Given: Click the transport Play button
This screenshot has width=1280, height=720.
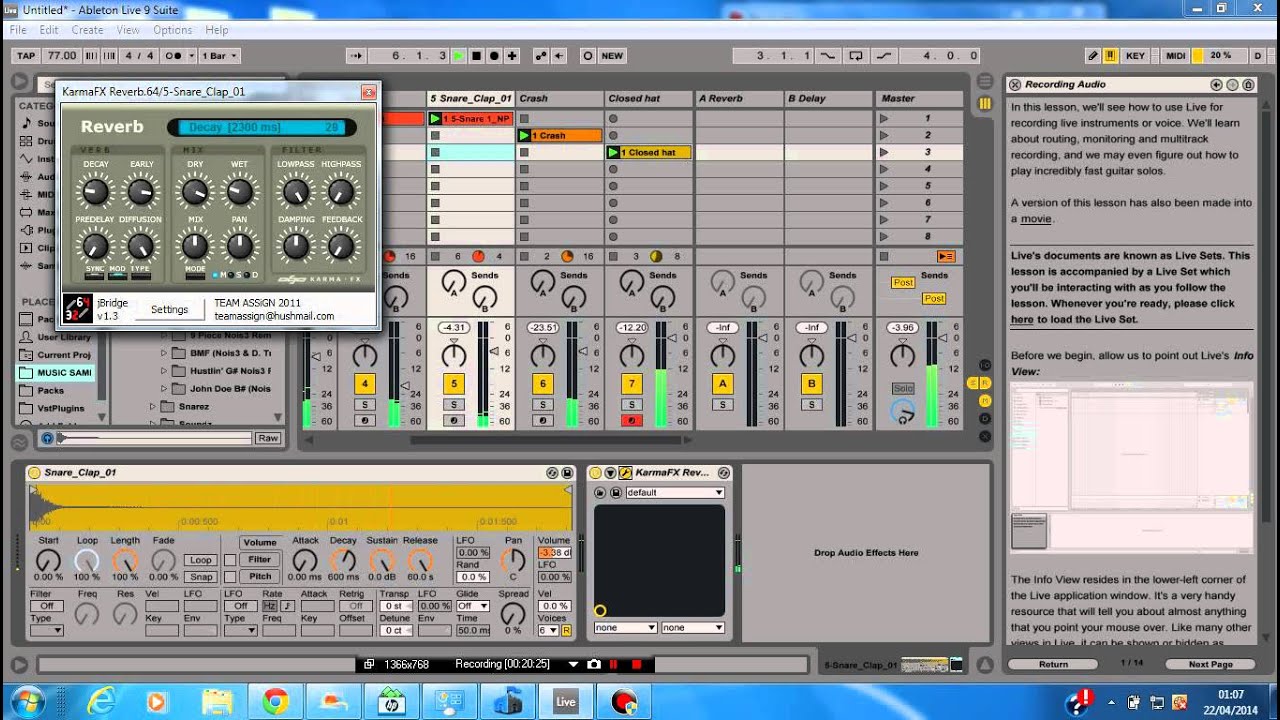Looking at the screenshot, I should pyautogui.click(x=459, y=56).
